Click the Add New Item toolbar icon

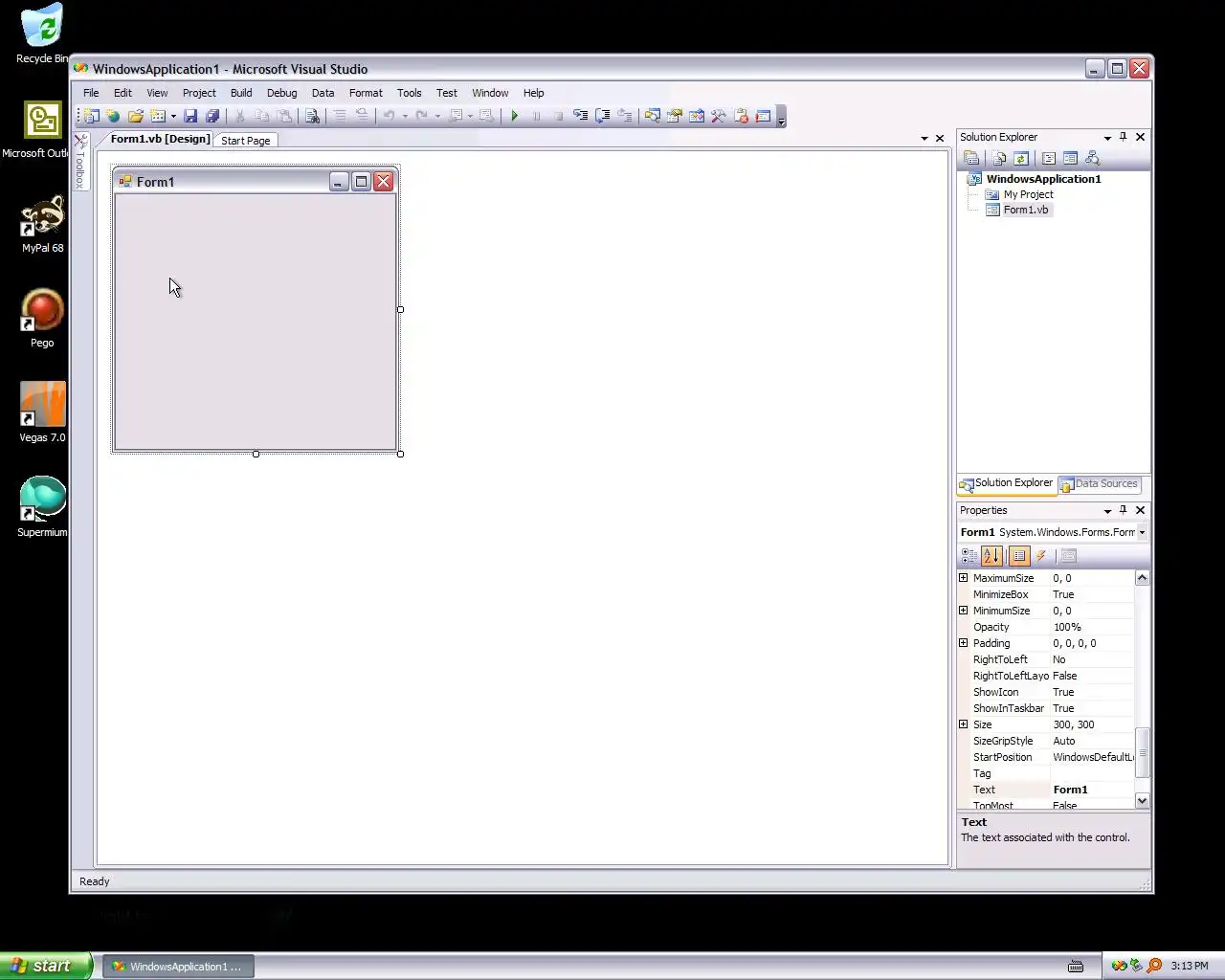pyautogui.click(x=158, y=116)
